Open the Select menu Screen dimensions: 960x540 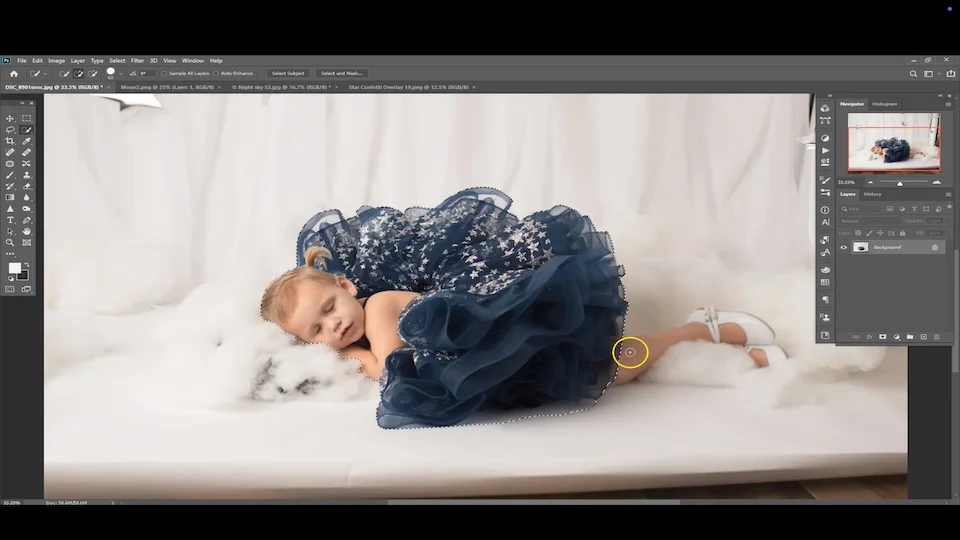117,61
